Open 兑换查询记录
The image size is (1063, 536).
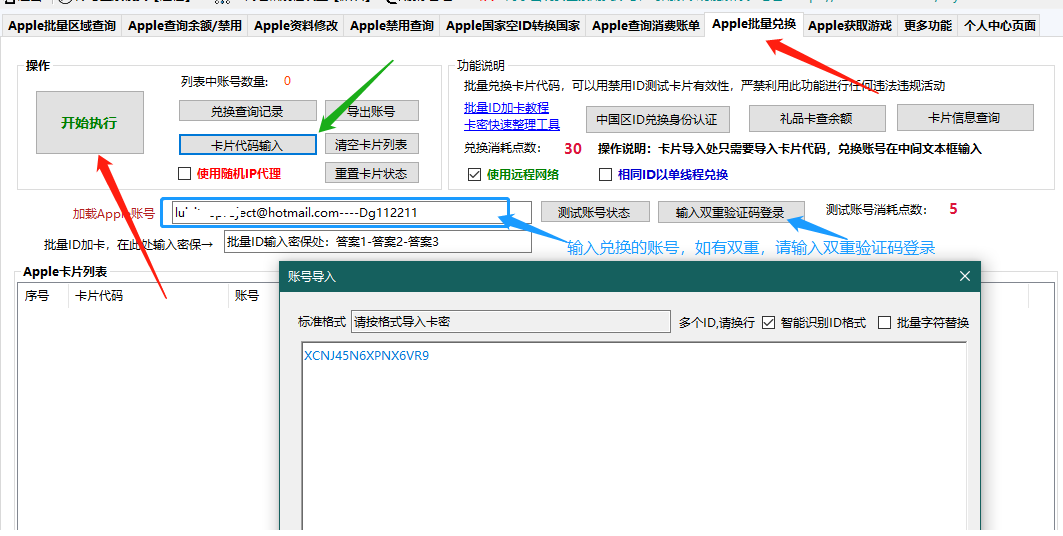coord(247,111)
